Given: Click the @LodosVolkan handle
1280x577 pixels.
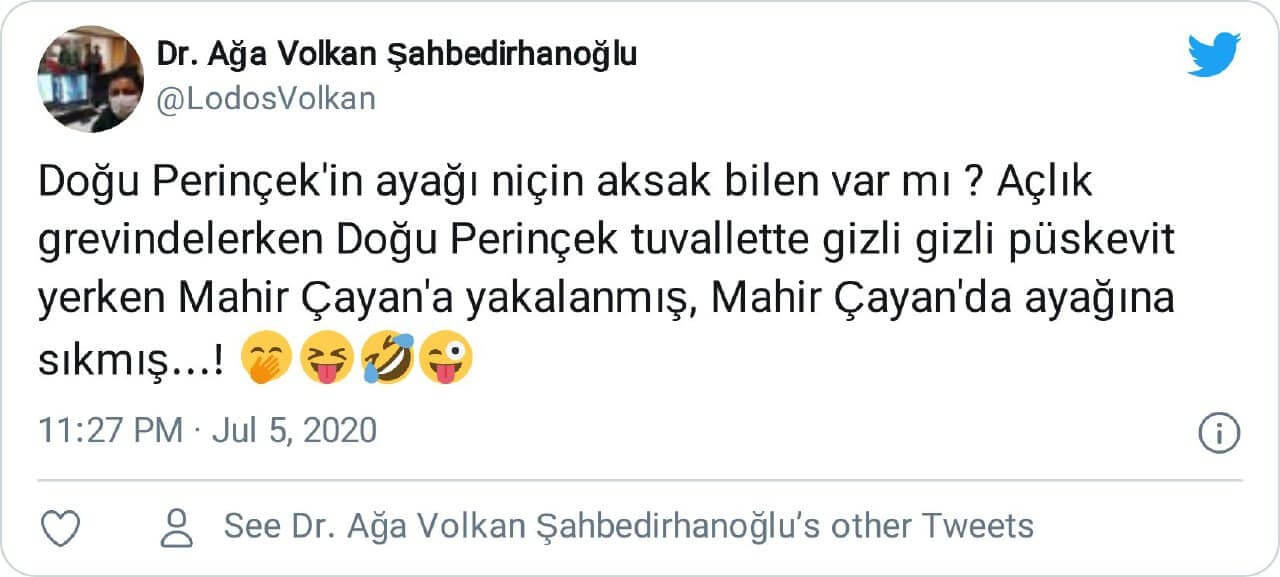Looking at the screenshot, I should (x=266, y=99).
